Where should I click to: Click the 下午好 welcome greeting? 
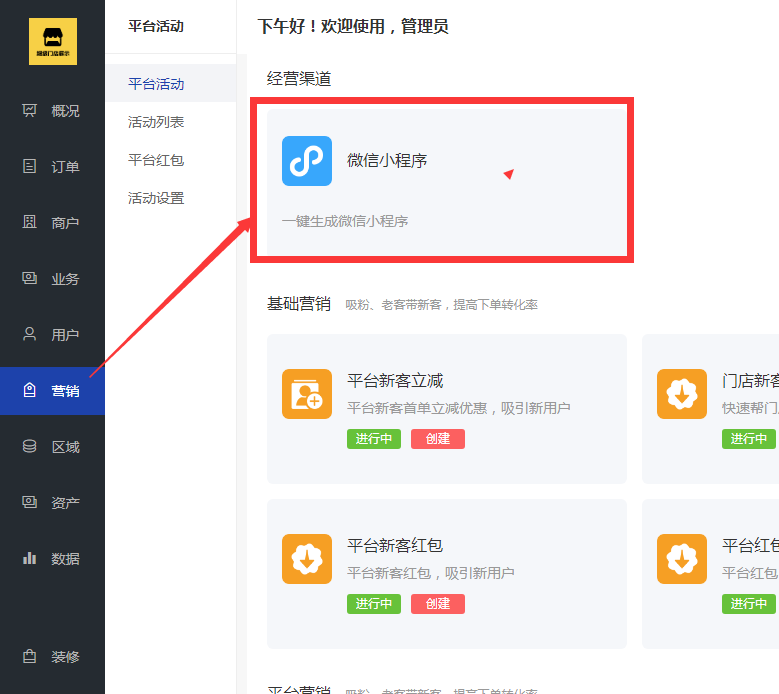click(353, 26)
